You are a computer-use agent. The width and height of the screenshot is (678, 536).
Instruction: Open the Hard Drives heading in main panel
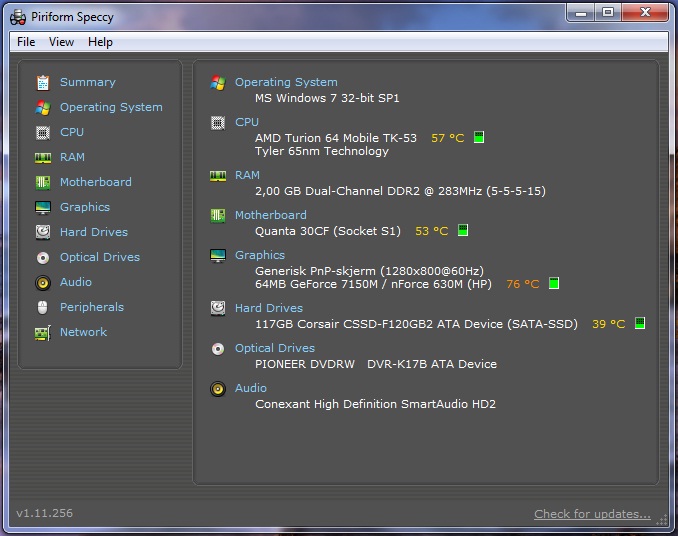click(x=269, y=308)
